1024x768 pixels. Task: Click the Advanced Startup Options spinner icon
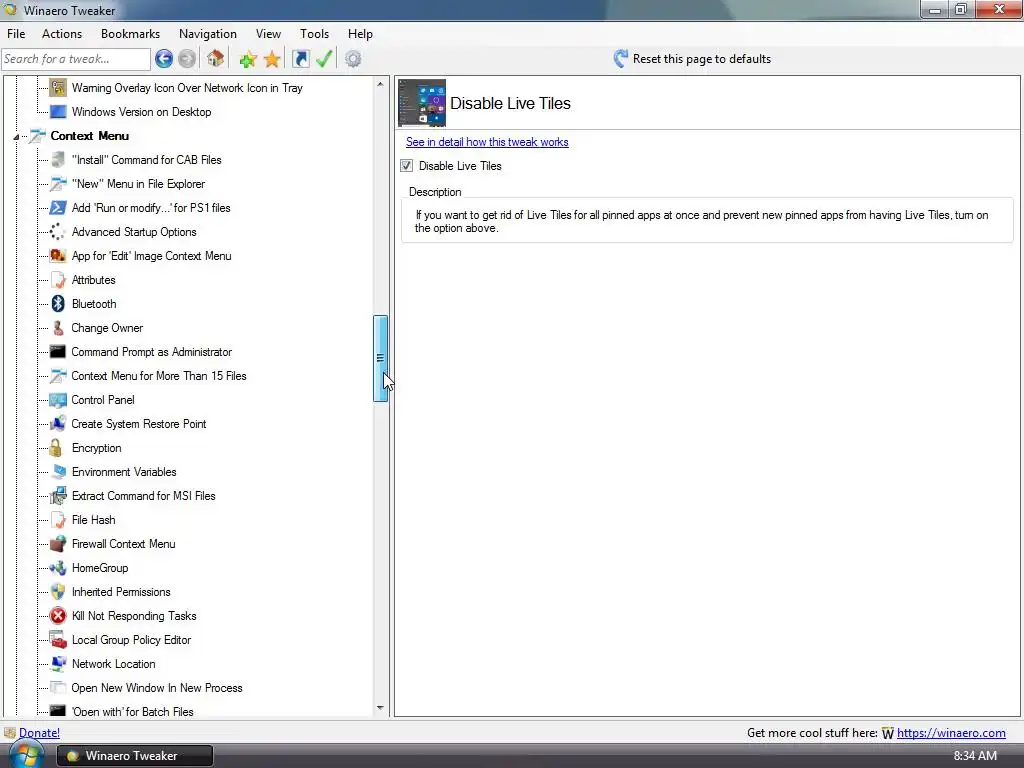[57, 232]
